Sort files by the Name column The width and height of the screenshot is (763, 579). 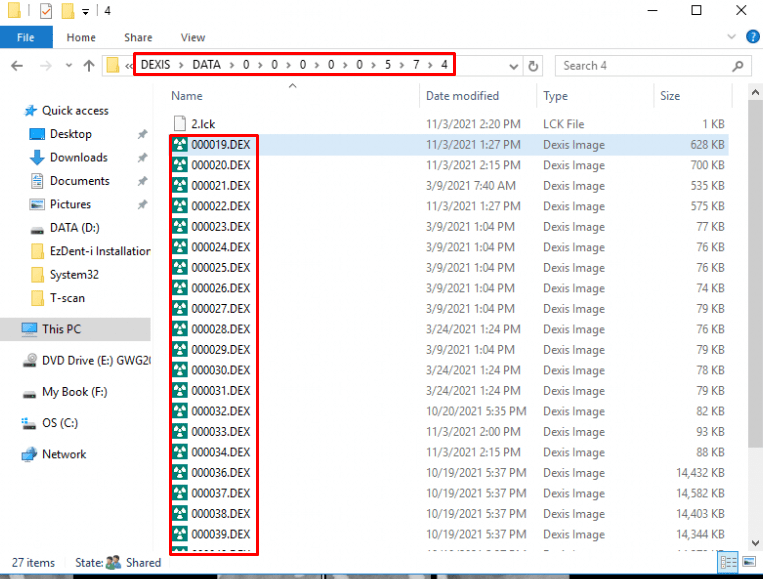pyautogui.click(x=187, y=96)
